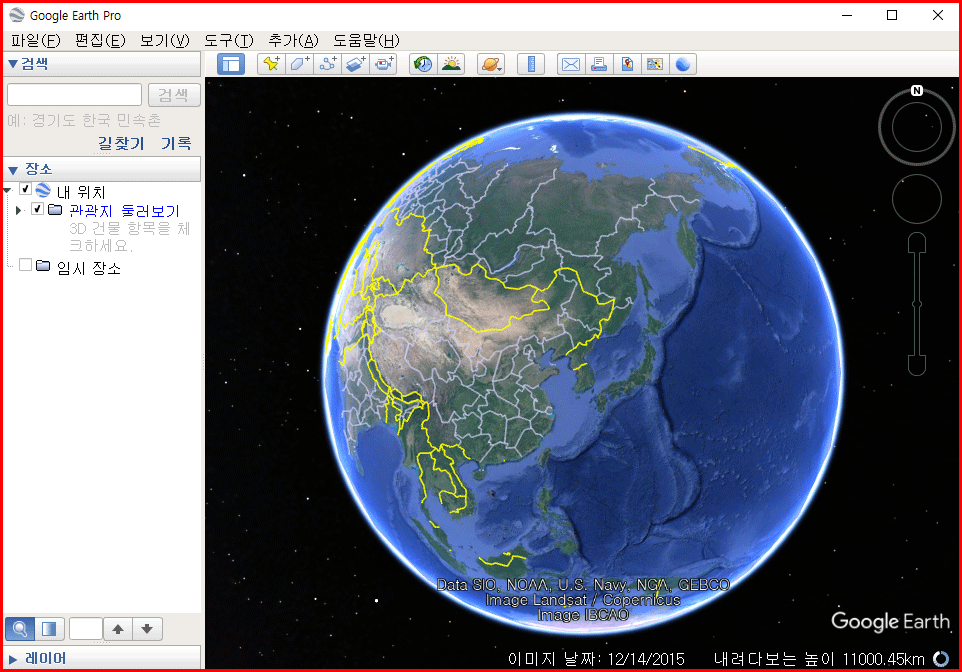Toggle the sidebar show/hide toolbar button
962x672 pixels.
[x=231, y=64]
